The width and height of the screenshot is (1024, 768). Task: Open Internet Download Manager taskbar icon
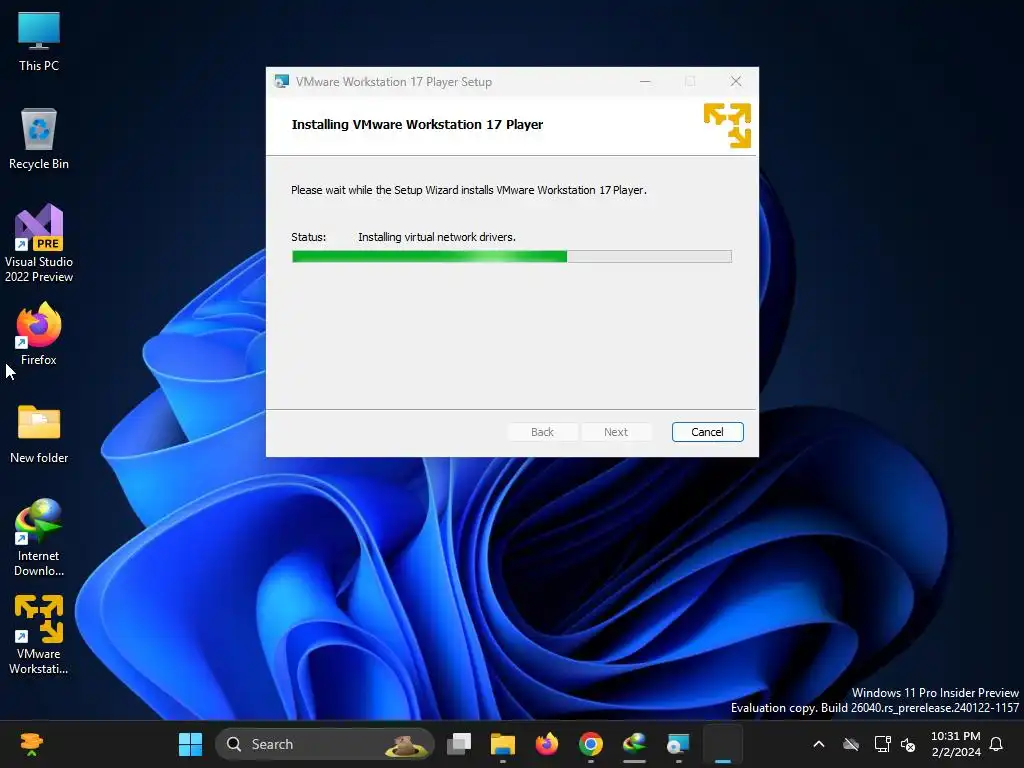[x=634, y=744]
